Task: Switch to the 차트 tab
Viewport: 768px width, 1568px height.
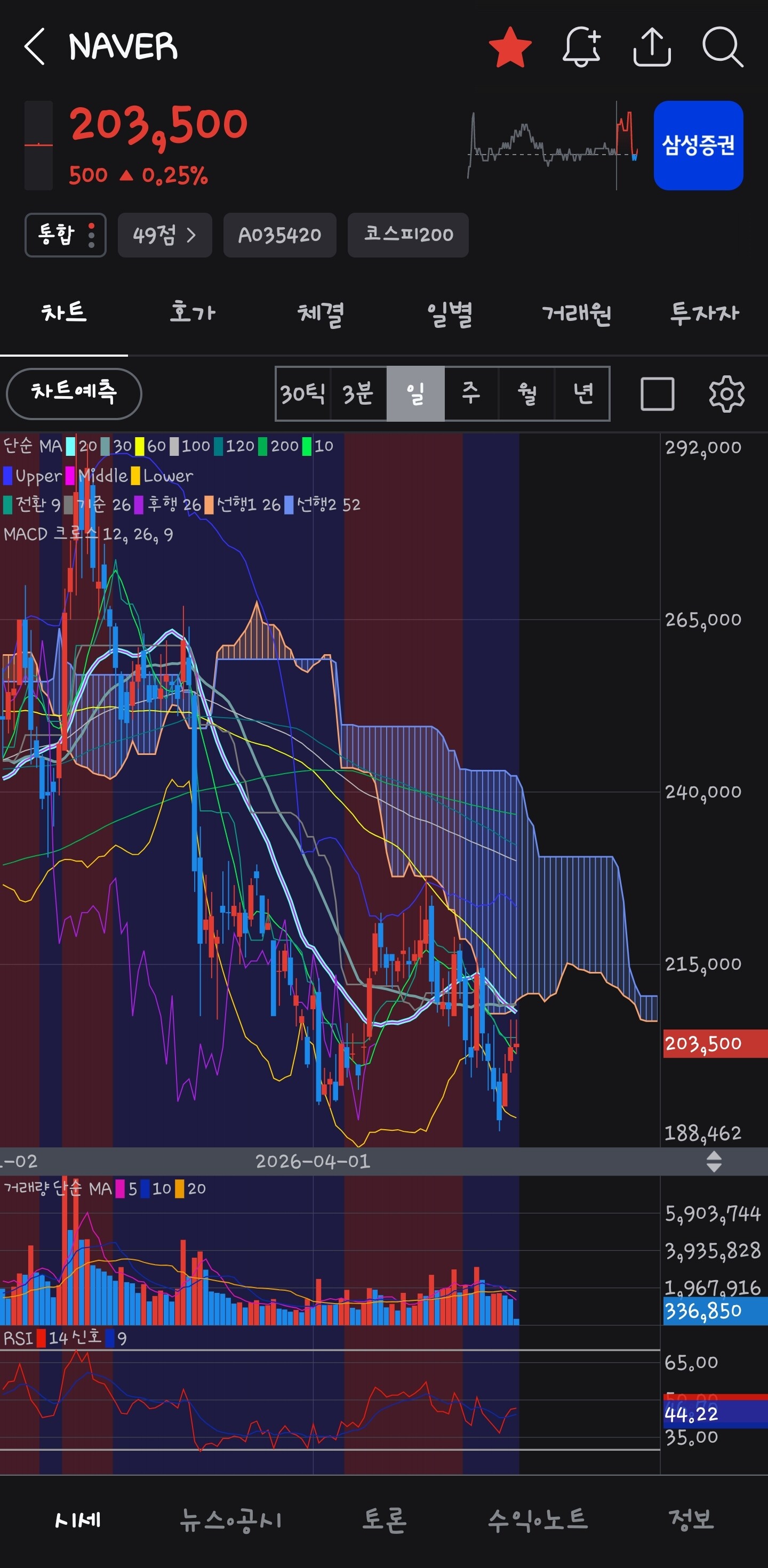Action: pos(64,313)
